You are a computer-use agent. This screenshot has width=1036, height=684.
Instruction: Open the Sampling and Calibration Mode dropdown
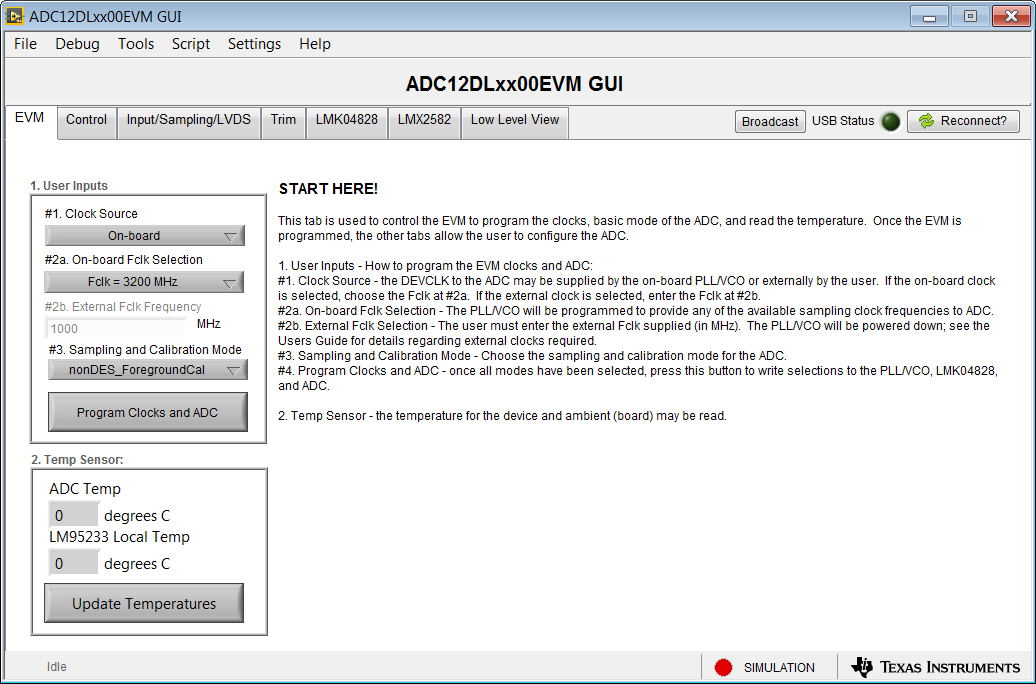click(147, 369)
